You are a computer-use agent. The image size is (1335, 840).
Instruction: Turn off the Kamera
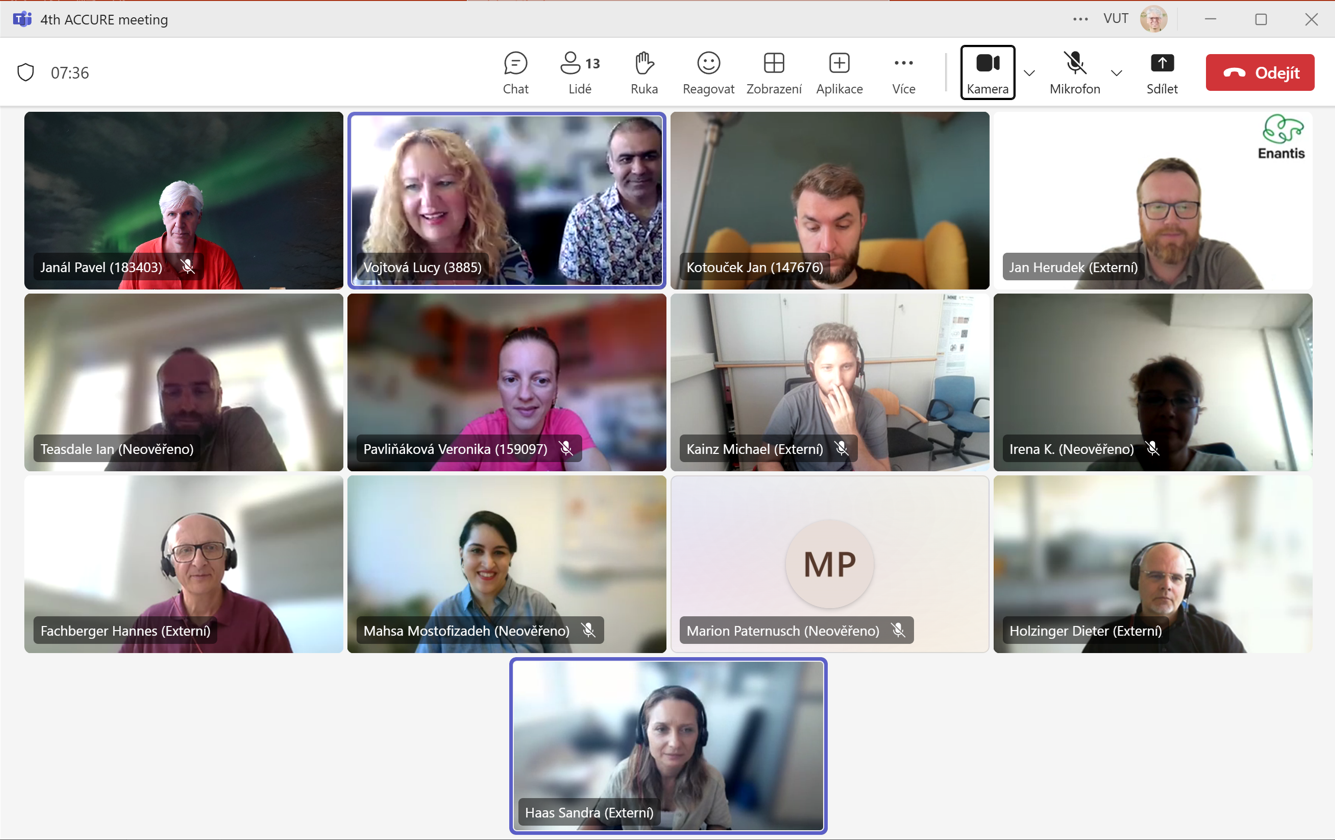click(987, 72)
